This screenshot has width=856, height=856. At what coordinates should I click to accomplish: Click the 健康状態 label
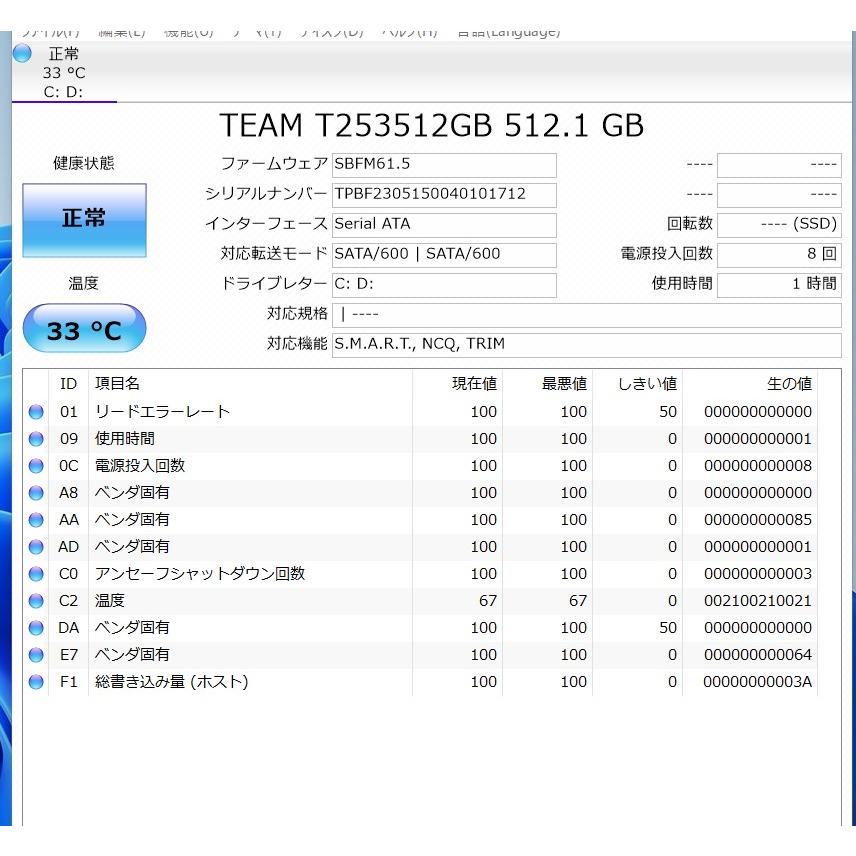84,163
